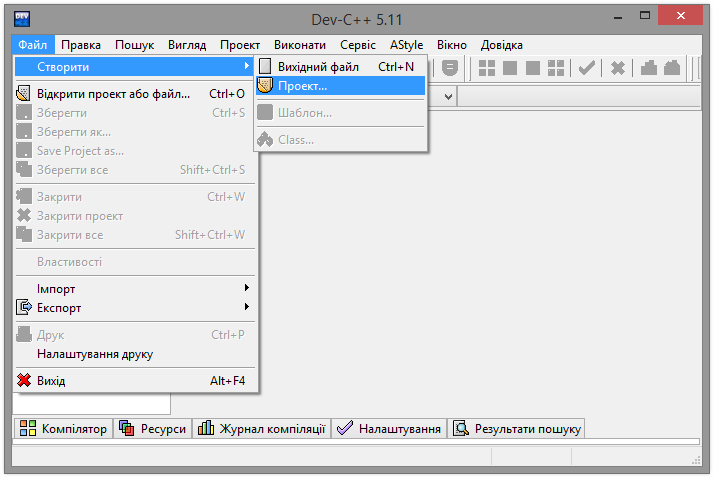Open the combo box dropdown arrow below the toolbar
The height and width of the screenshot is (477, 714).
[448, 97]
